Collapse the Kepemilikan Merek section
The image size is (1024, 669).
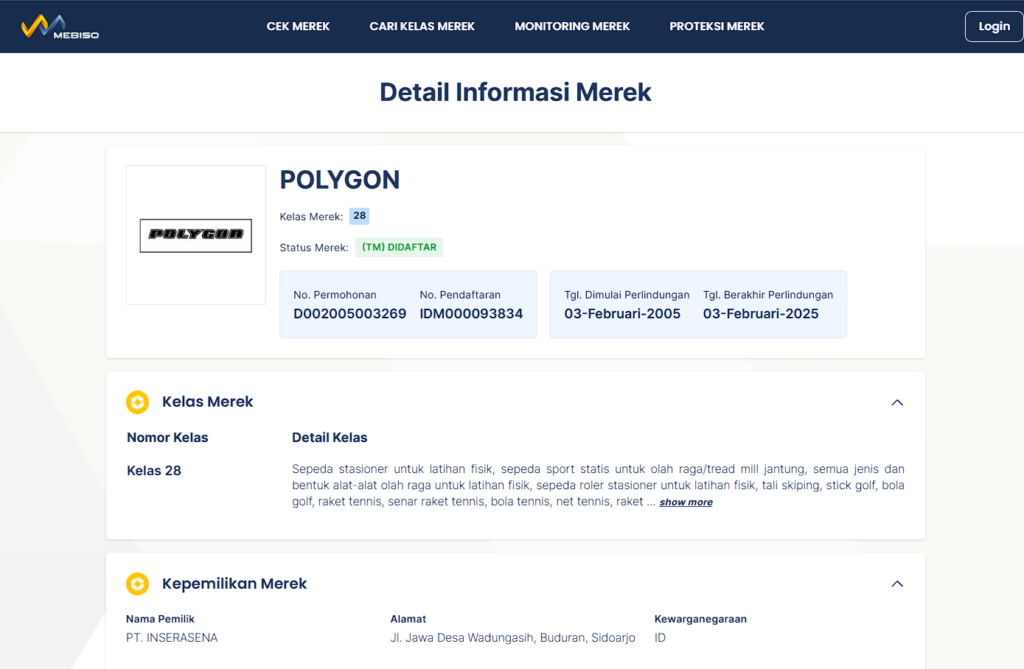tap(897, 583)
